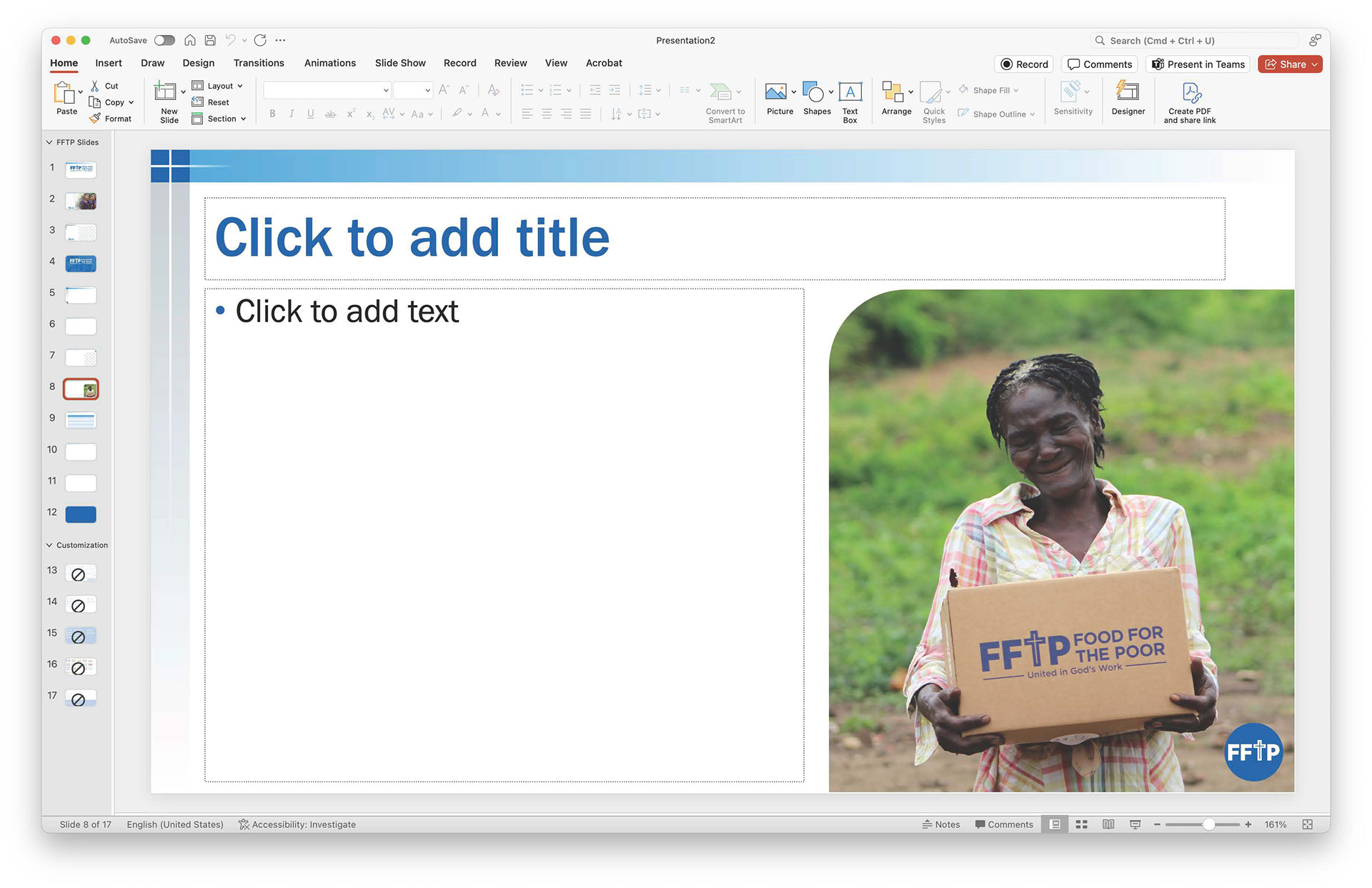Click the Present in Teams button
Screen dimensions: 1372x888
(1198, 64)
